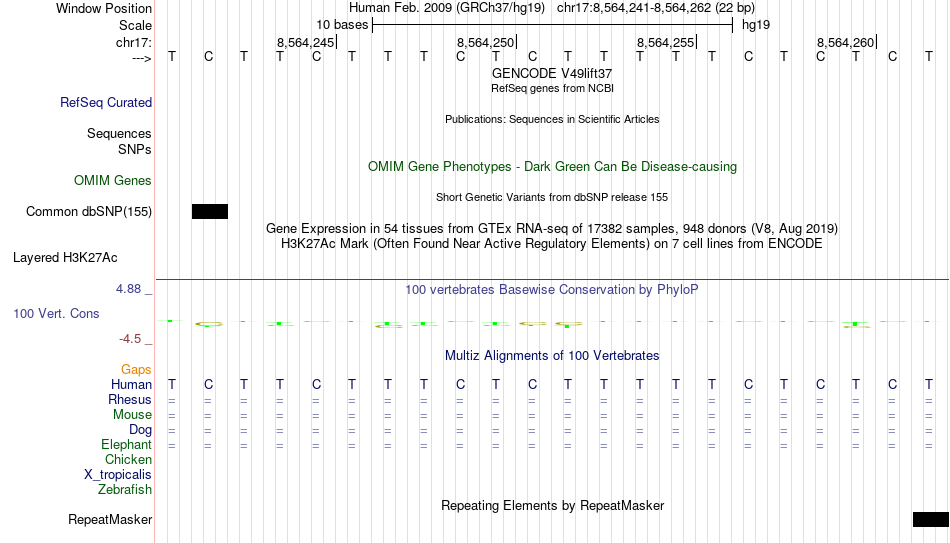Click the hg19 label beside the scale bar
This screenshot has height=543, width=950.
pyautogui.click(x=756, y=25)
